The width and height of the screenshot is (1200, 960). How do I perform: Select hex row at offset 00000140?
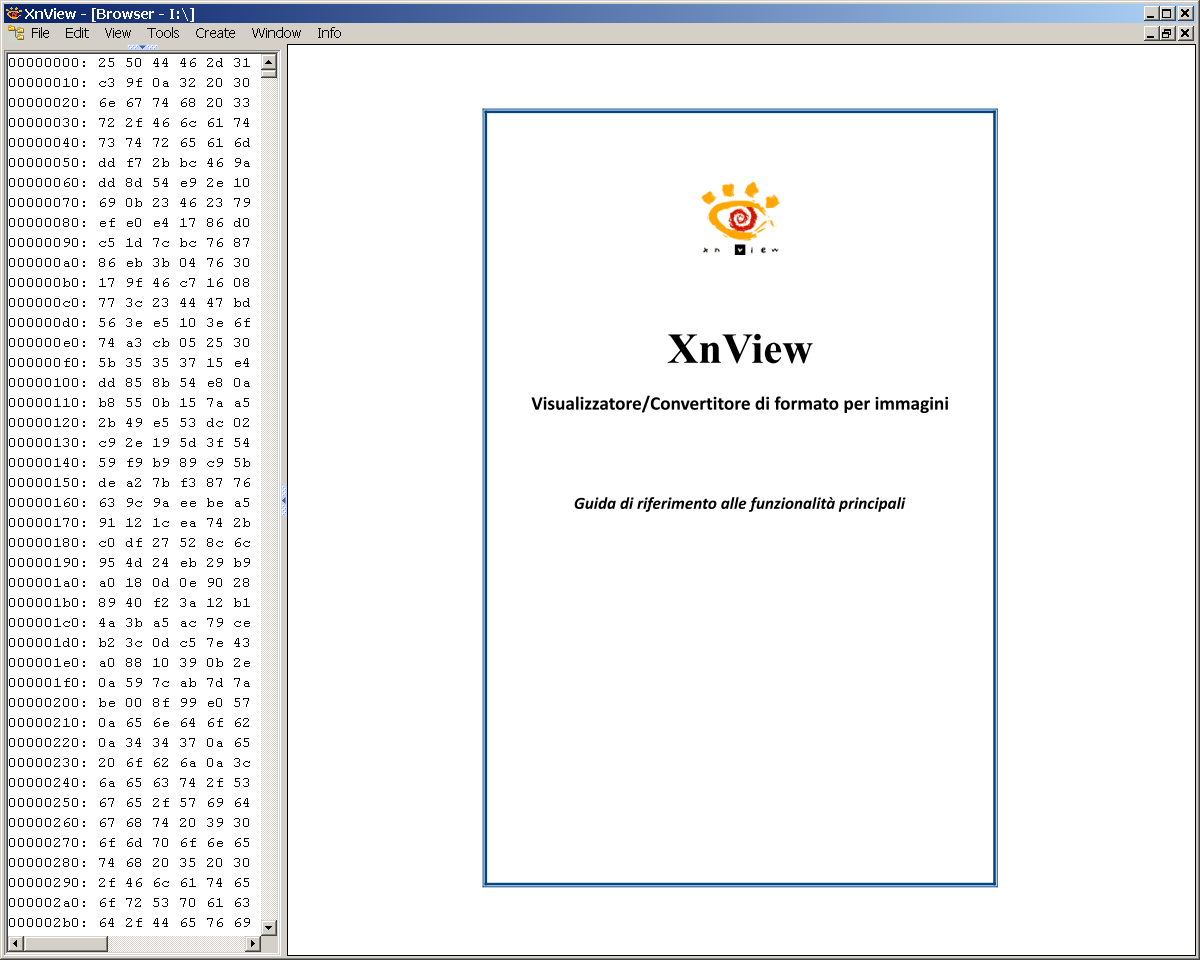tap(130, 462)
